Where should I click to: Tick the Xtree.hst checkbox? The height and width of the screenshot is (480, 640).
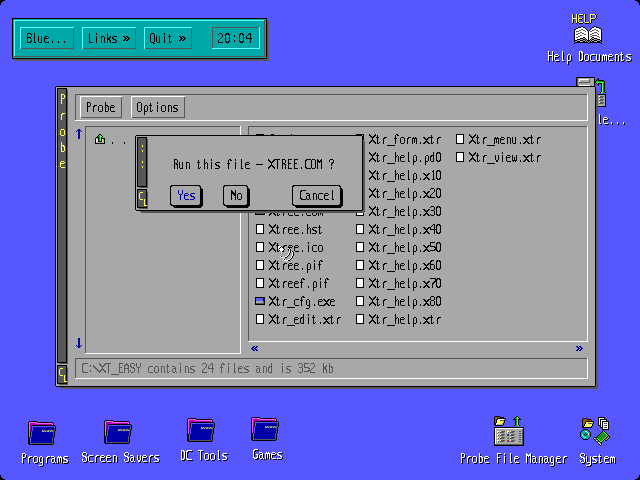[260, 229]
